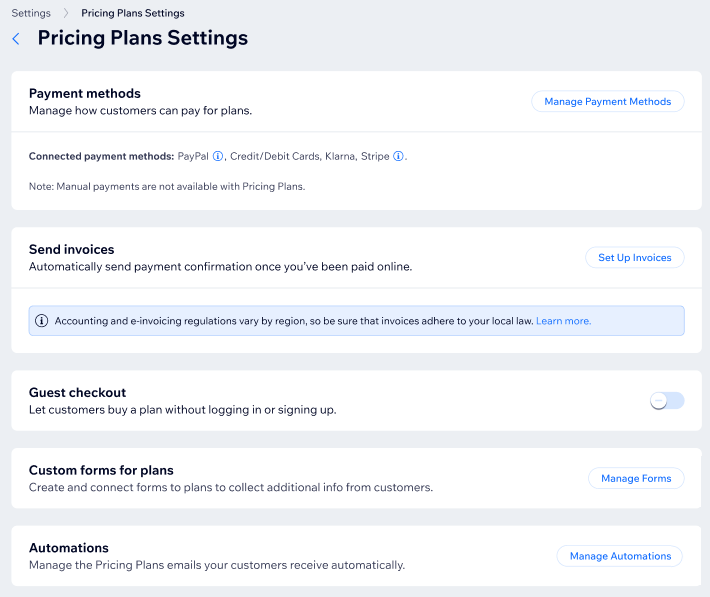Click the Automations section heading
This screenshot has height=597, width=710.
click(x=68, y=548)
